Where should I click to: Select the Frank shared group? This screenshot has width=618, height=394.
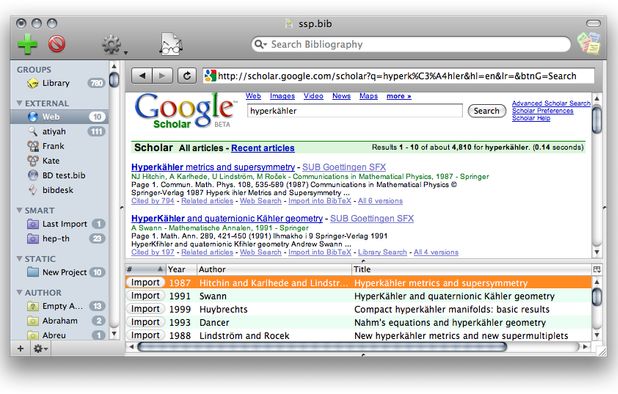tap(59, 146)
